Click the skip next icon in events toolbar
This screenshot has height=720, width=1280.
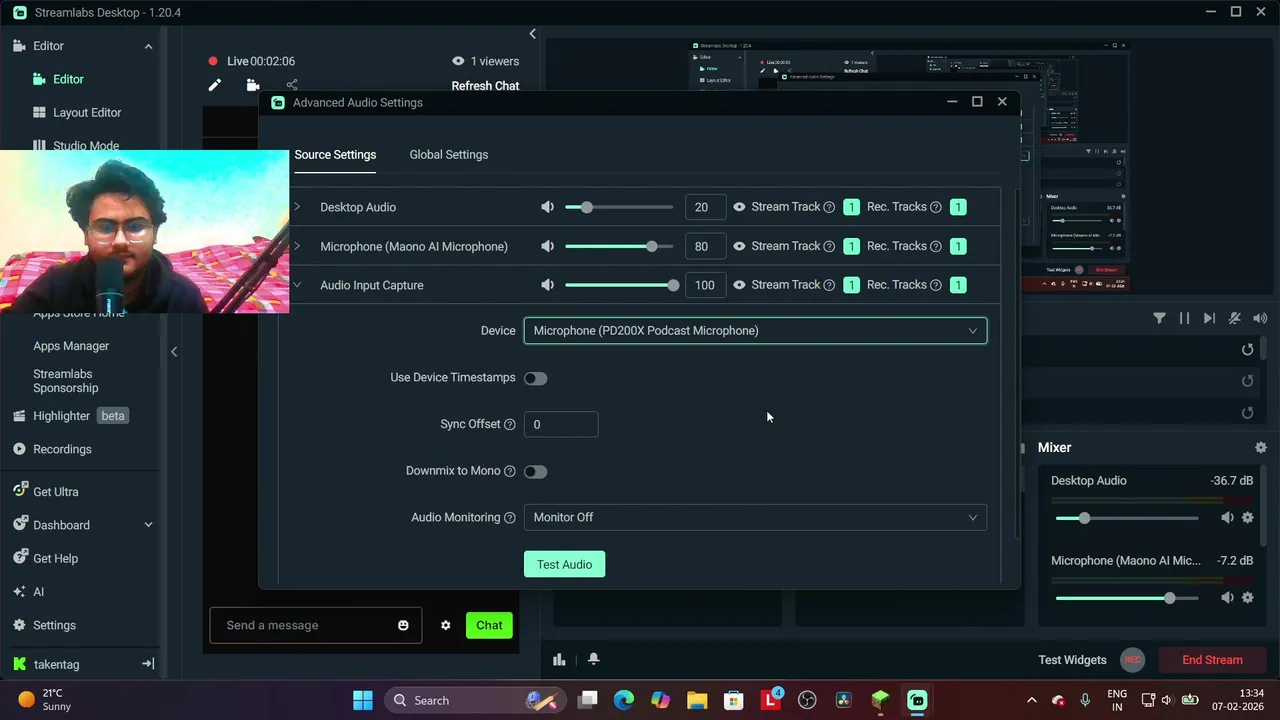pyautogui.click(x=1209, y=318)
